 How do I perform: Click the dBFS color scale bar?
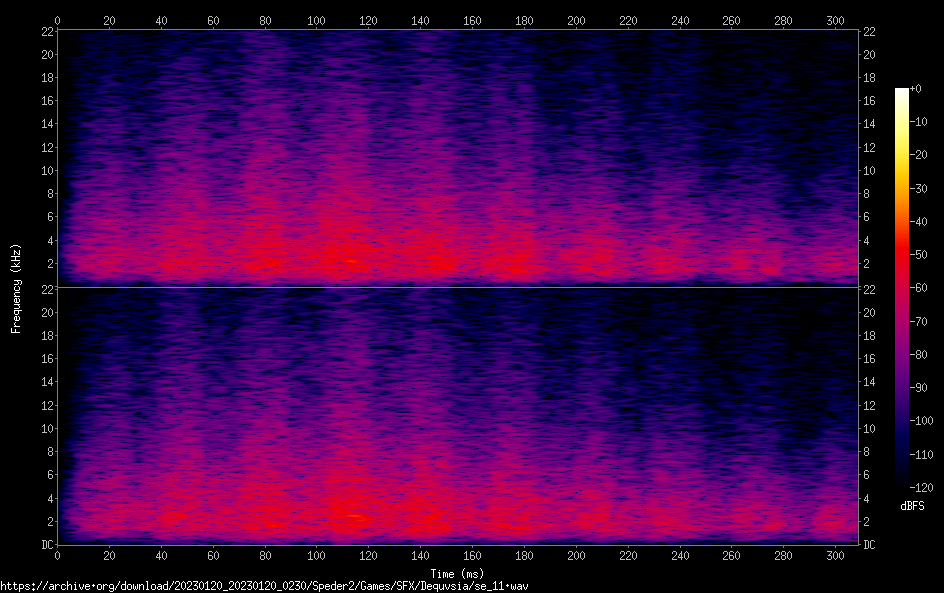tap(902, 287)
